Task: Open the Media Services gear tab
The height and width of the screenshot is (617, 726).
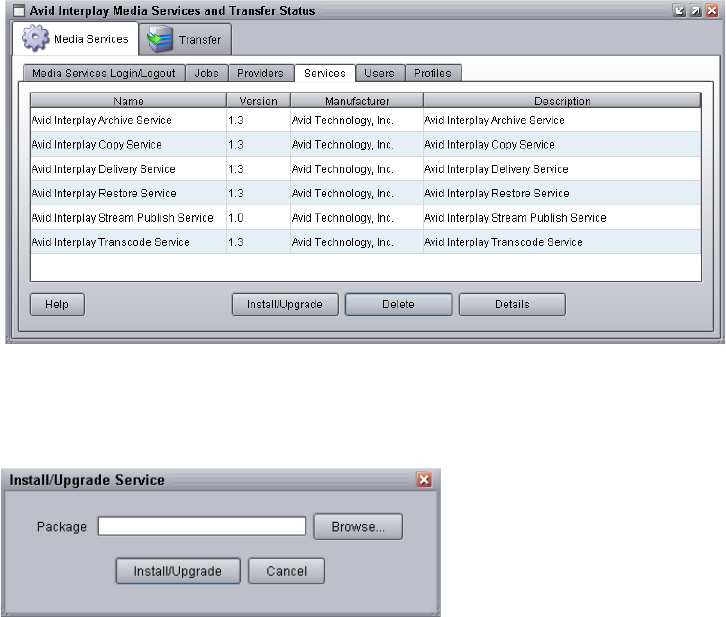Action: 75,39
